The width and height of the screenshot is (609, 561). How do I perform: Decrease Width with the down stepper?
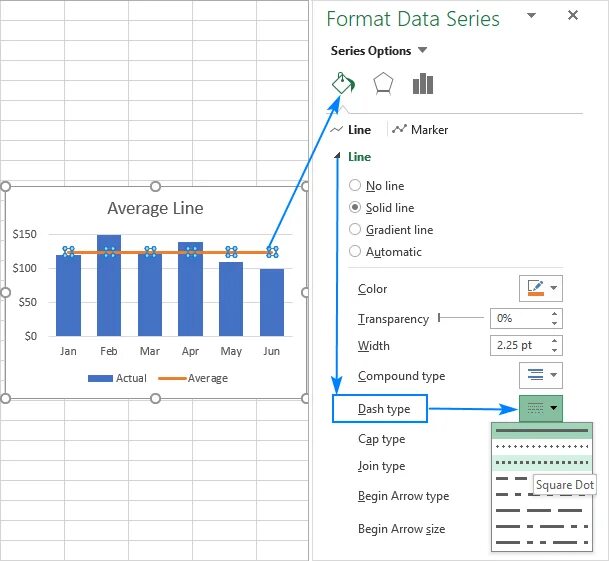[x=555, y=350]
